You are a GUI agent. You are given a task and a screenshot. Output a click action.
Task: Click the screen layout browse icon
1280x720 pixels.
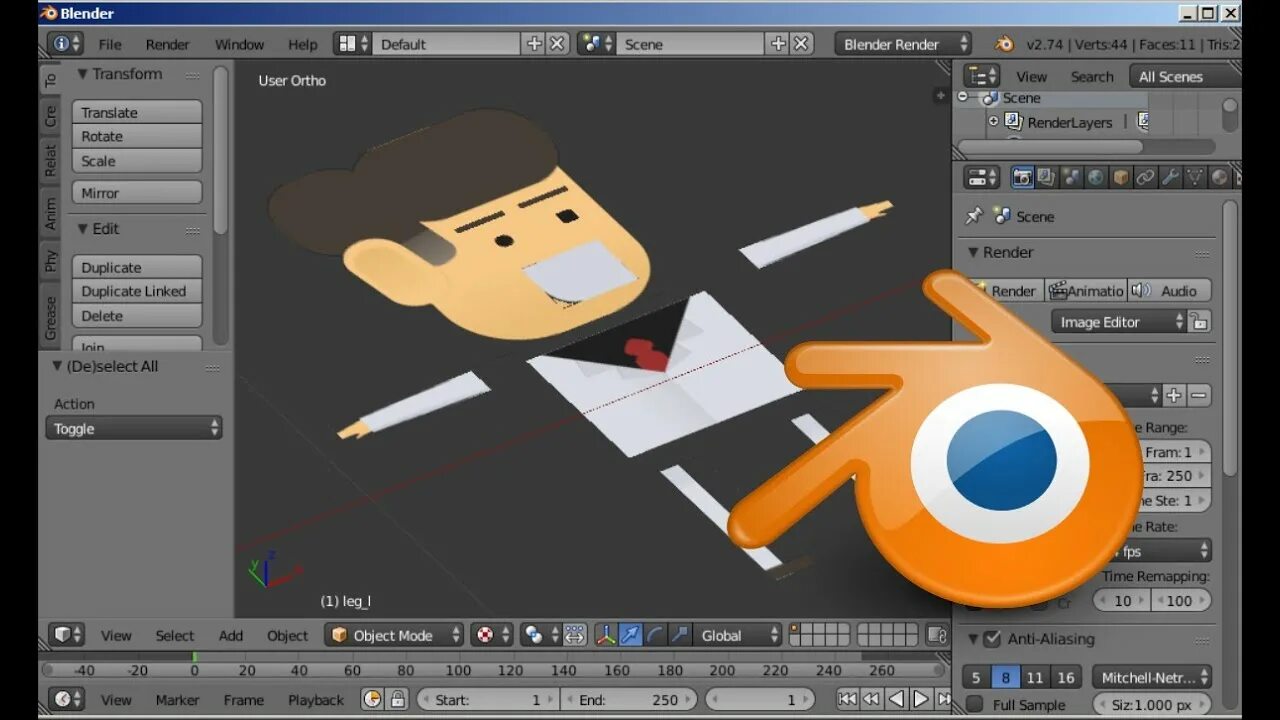pos(352,44)
